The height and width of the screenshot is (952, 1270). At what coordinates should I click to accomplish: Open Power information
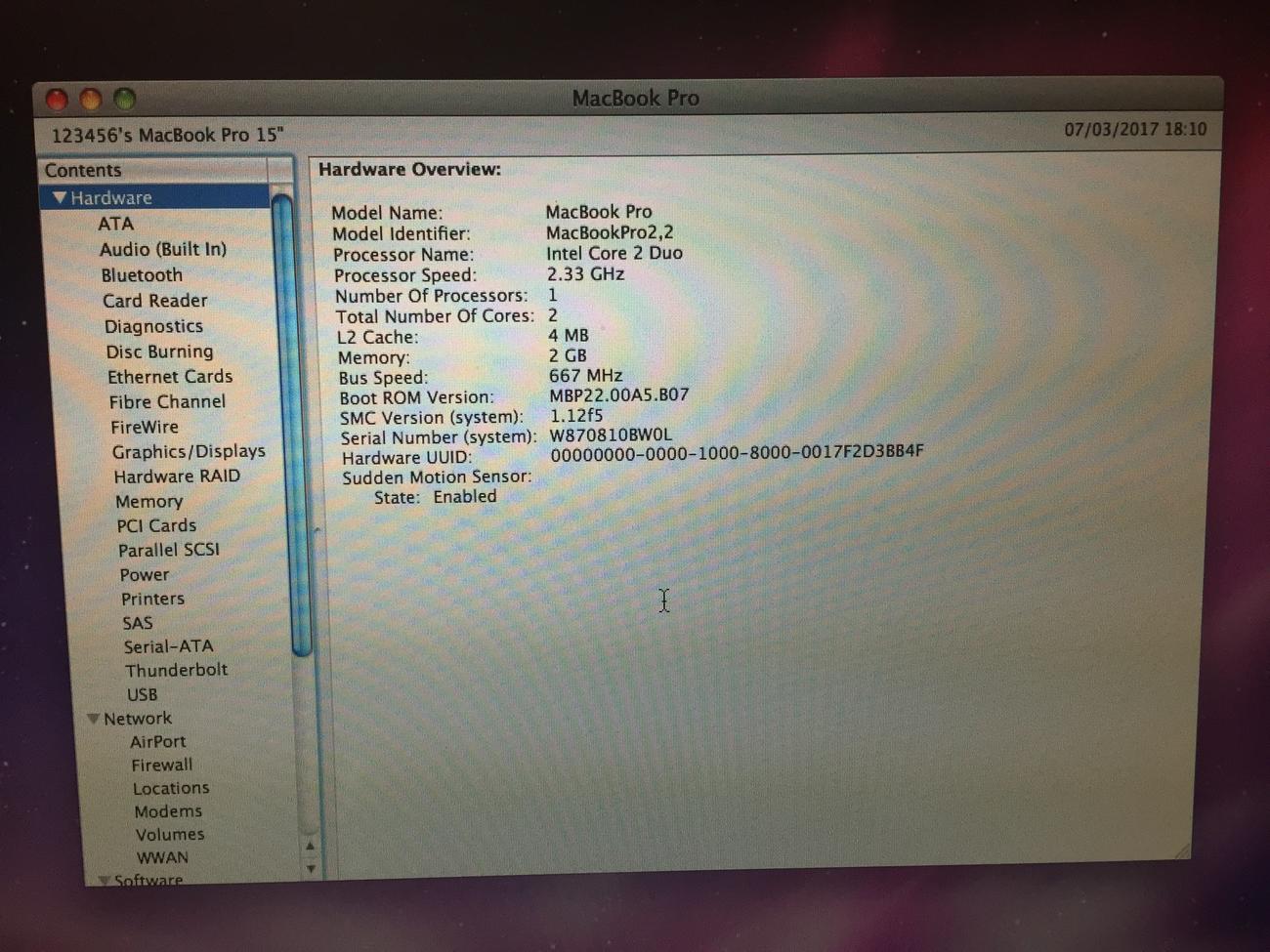[x=145, y=575]
